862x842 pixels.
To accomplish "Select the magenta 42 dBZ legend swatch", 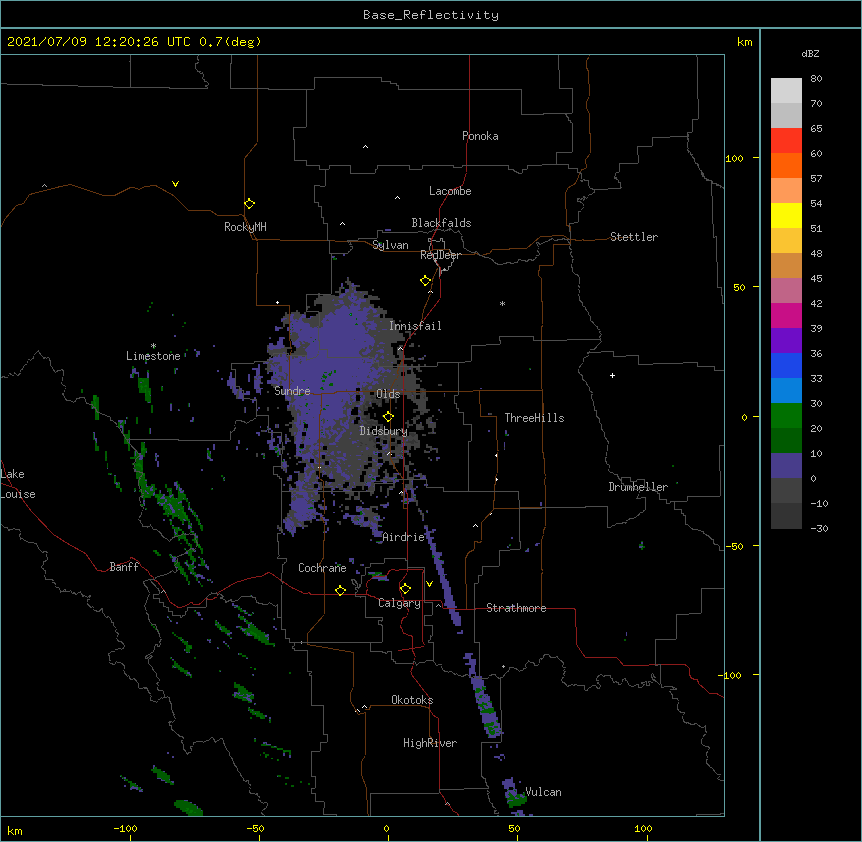I will (x=786, y=315).
